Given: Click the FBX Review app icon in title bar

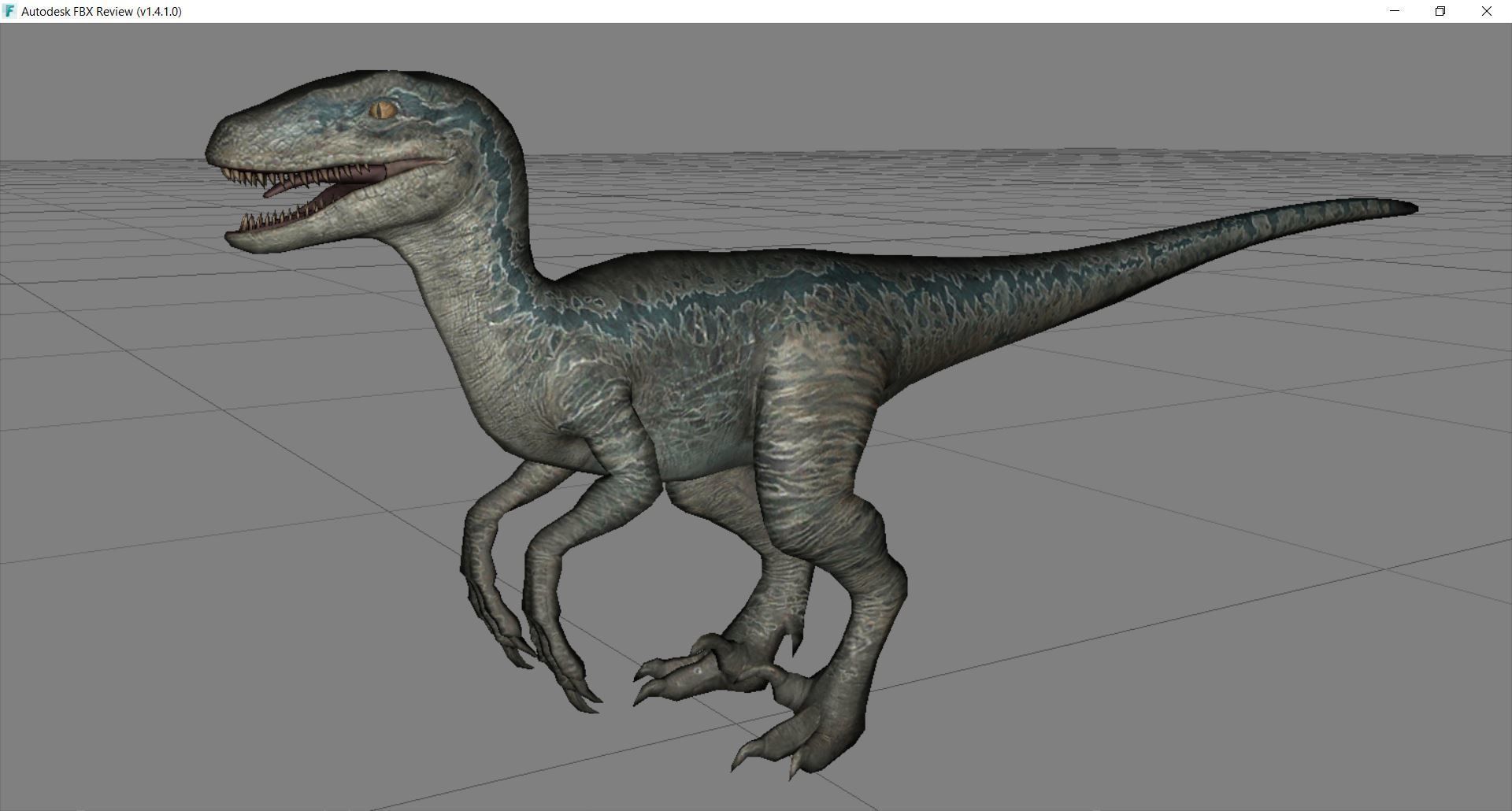Looking at the screenshot, I should [x=9, y=11].
